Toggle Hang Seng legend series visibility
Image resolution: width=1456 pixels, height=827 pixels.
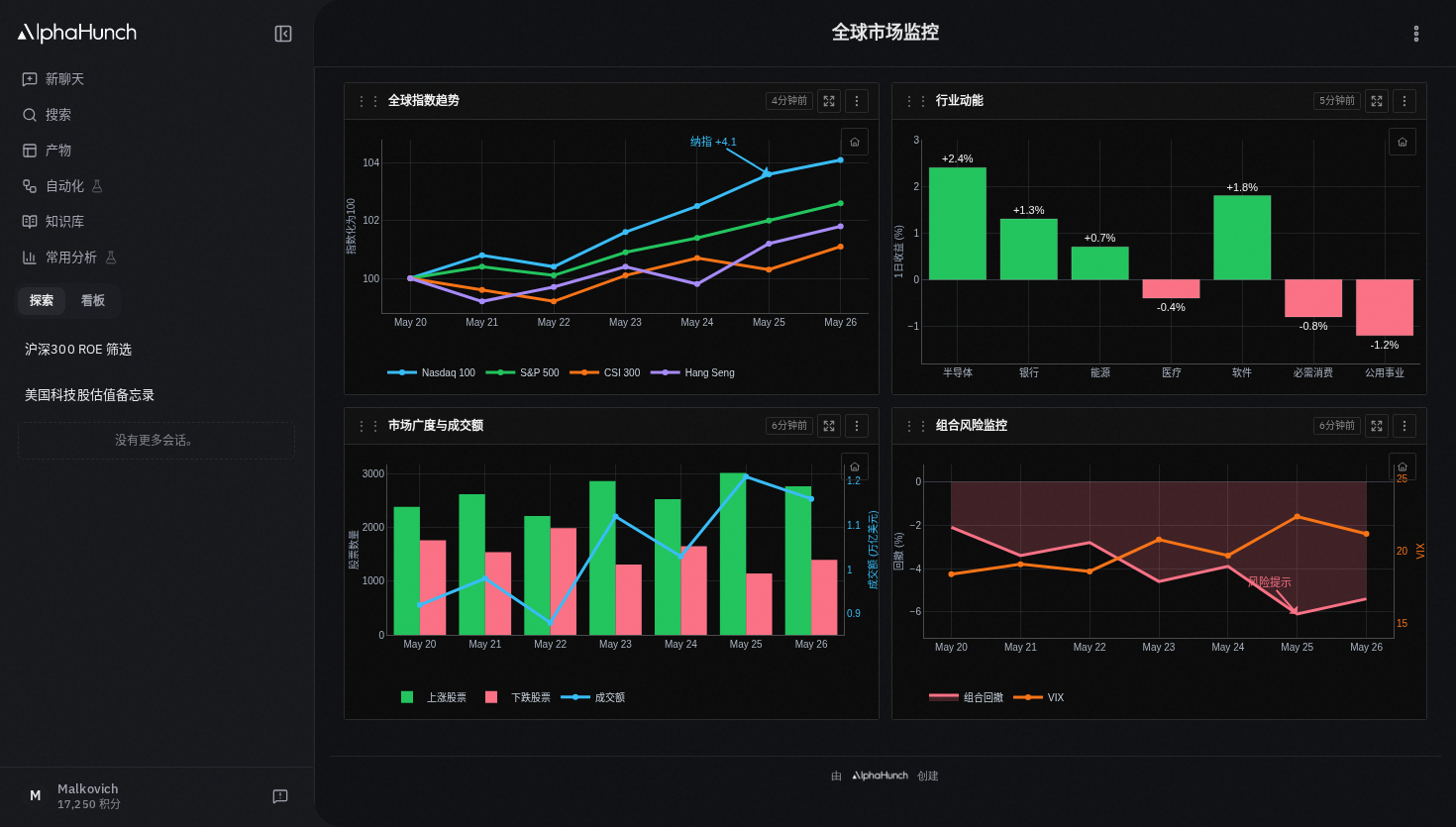(692, 372)
